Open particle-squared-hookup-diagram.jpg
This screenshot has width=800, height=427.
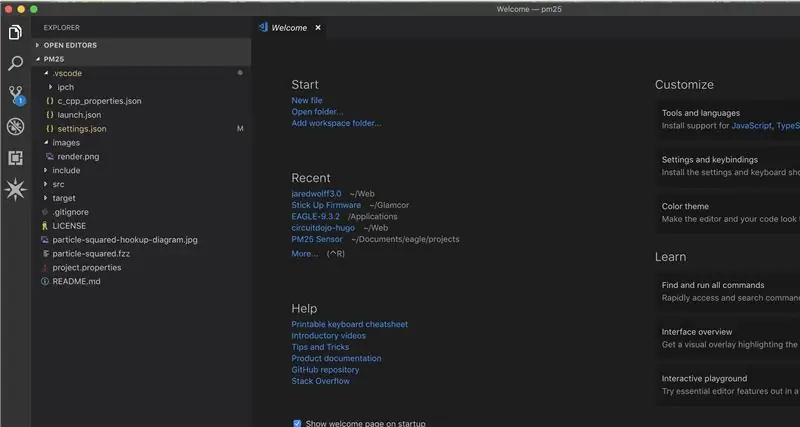tap(141, 240)
